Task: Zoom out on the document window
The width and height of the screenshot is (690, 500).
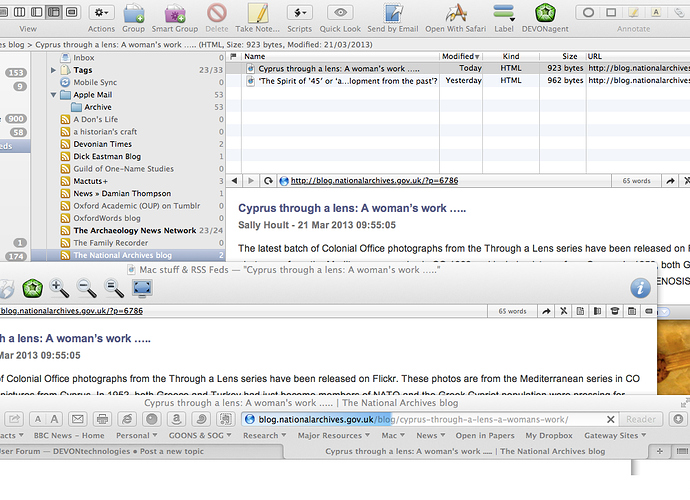Action: 86,288
